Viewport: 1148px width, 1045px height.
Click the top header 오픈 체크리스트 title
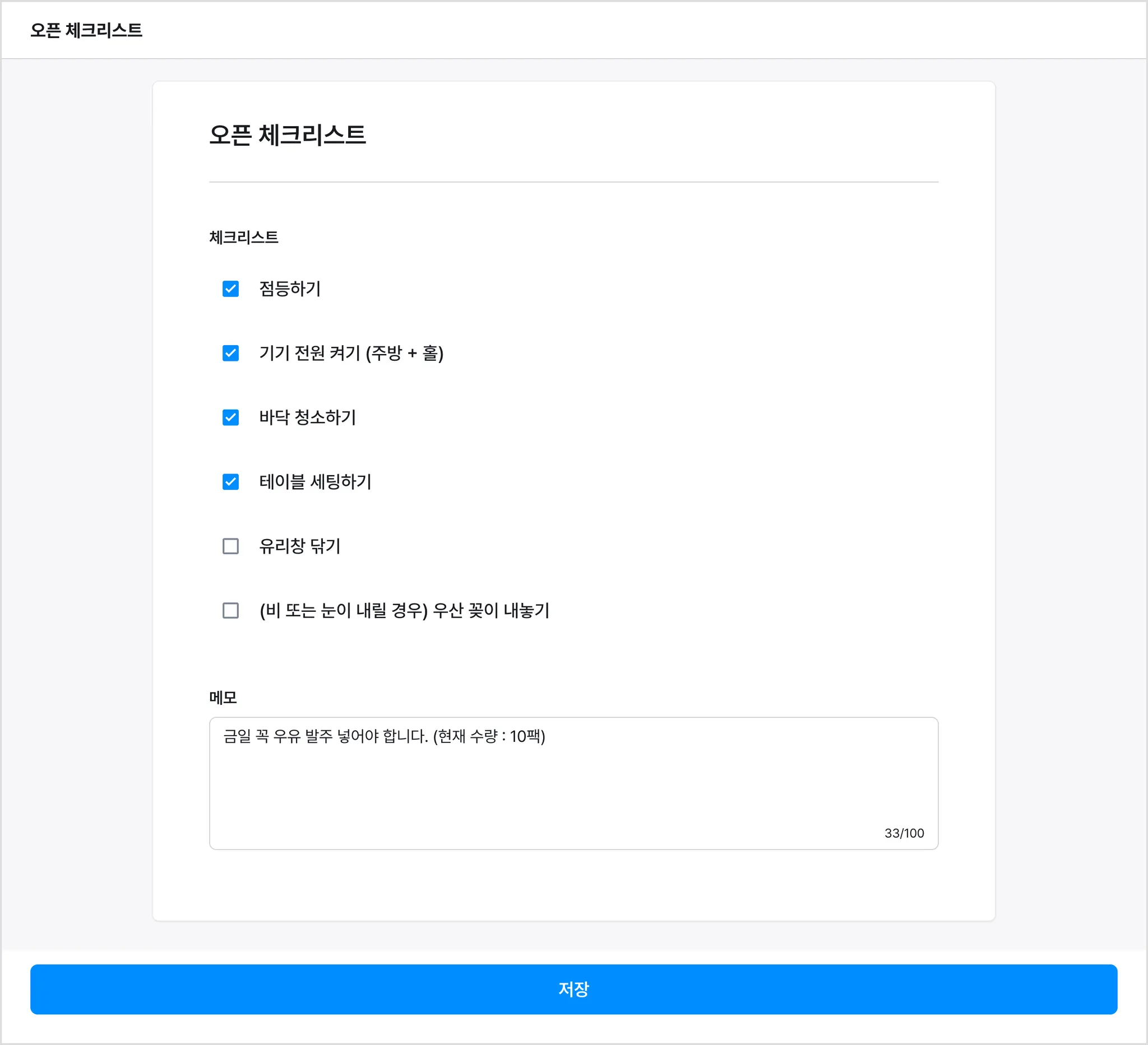pyautogui.click(x=86, y=30)
